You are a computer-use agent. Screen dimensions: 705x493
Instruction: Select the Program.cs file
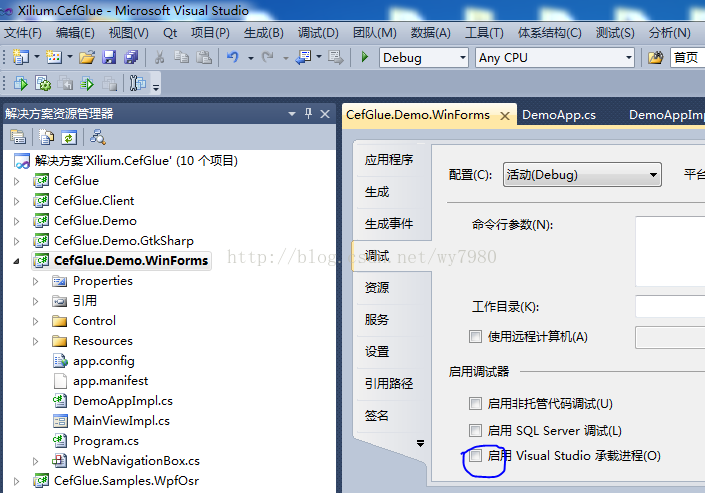(x=106, y=441)
